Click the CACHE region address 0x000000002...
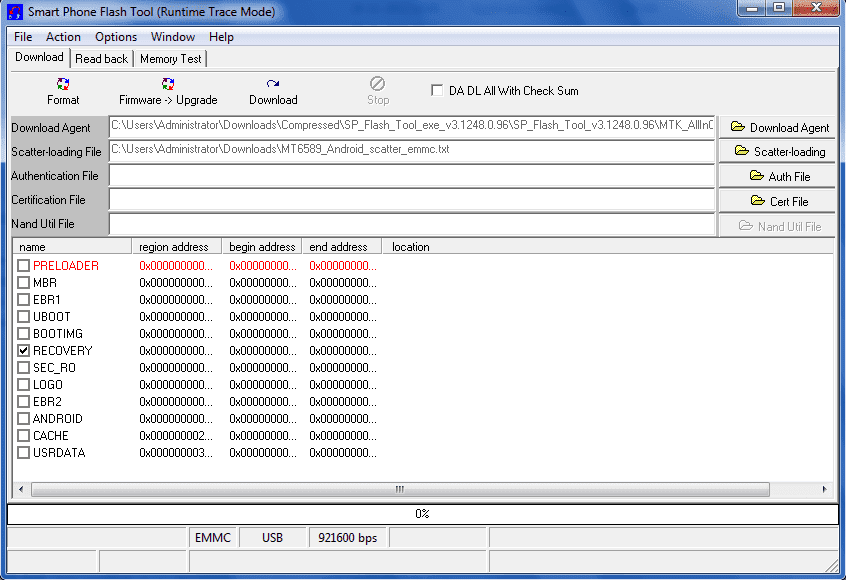This screenshot has width=846, height=580. coord(176,435)
